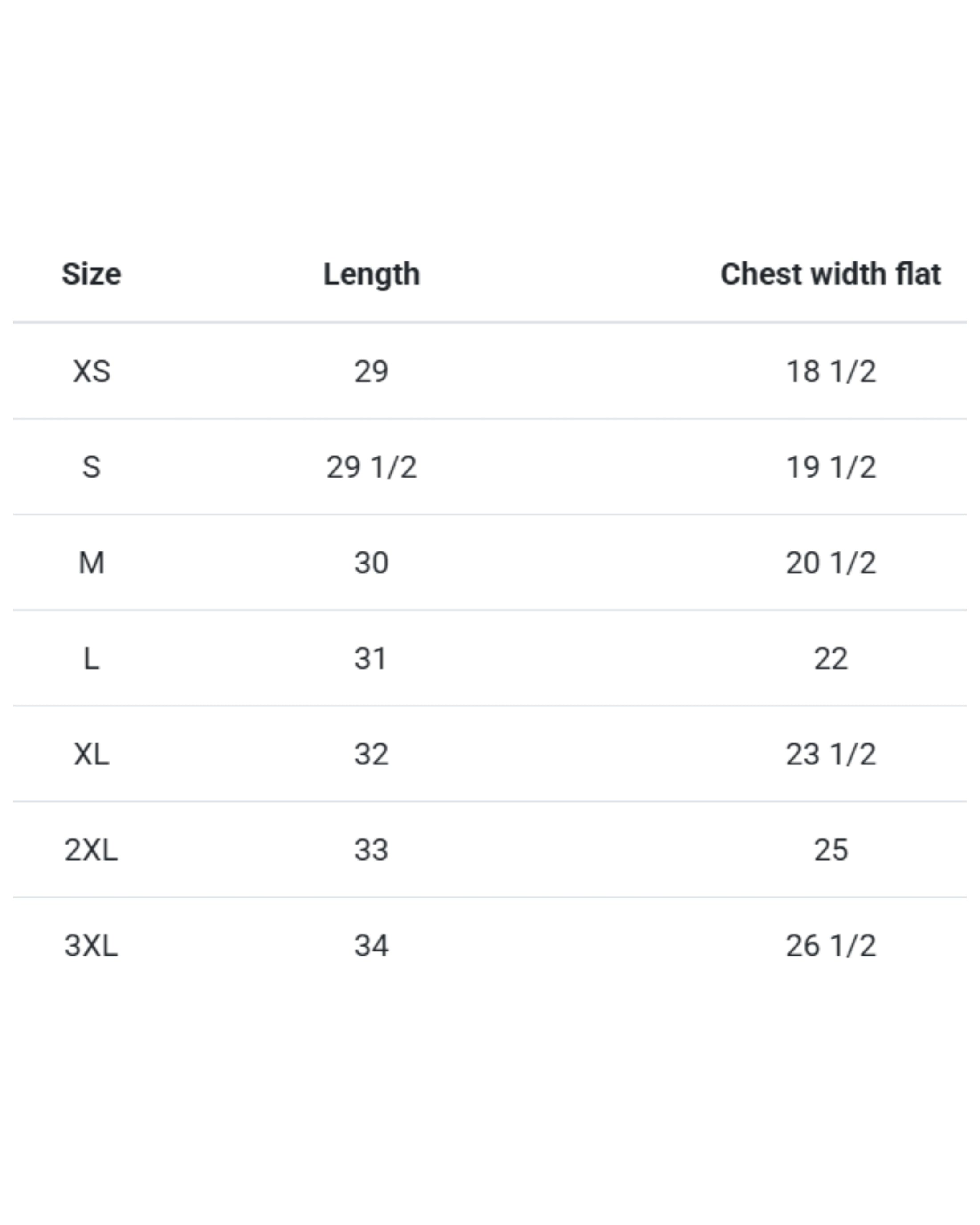
Task: Select the S size row label
Action: click(91, 467)
